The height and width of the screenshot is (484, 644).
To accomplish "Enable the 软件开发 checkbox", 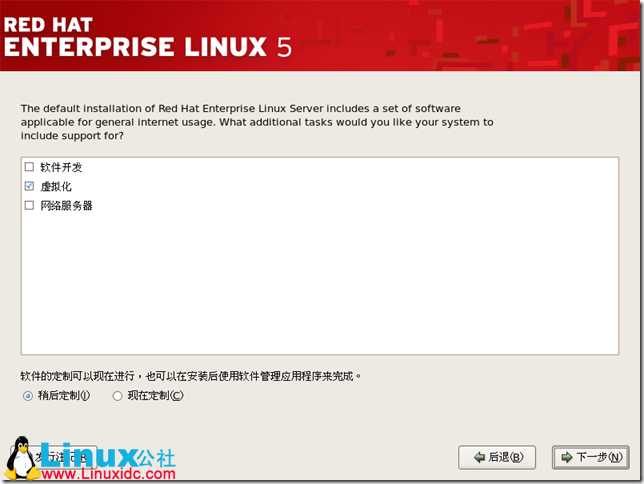I will [29, 167].
